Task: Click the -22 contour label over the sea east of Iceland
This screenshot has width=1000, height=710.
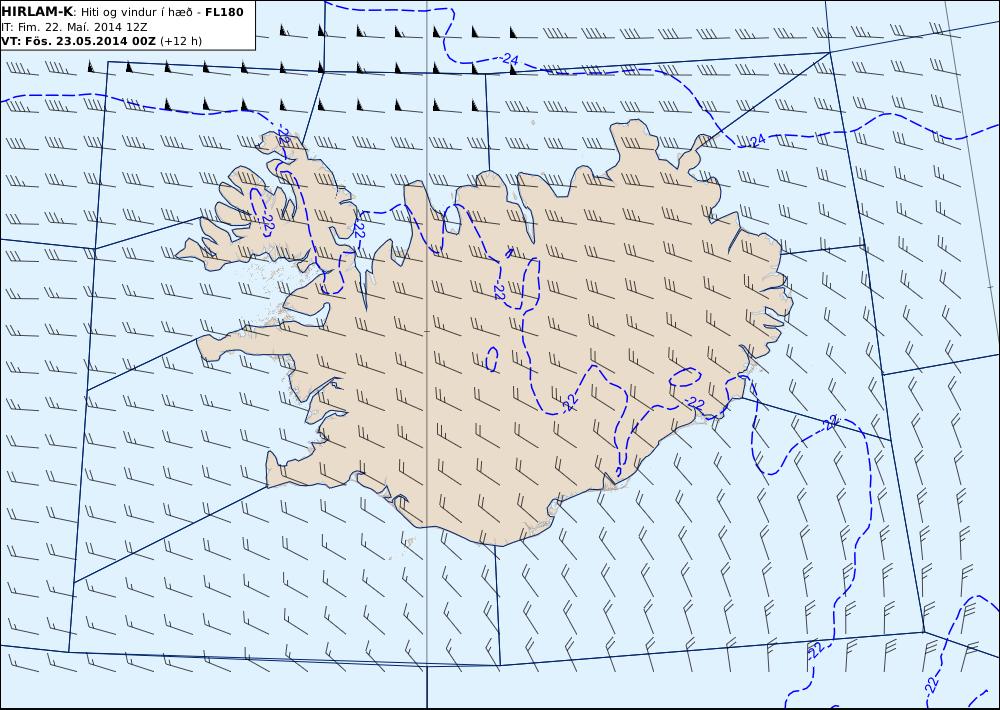Action: point(830,422)
